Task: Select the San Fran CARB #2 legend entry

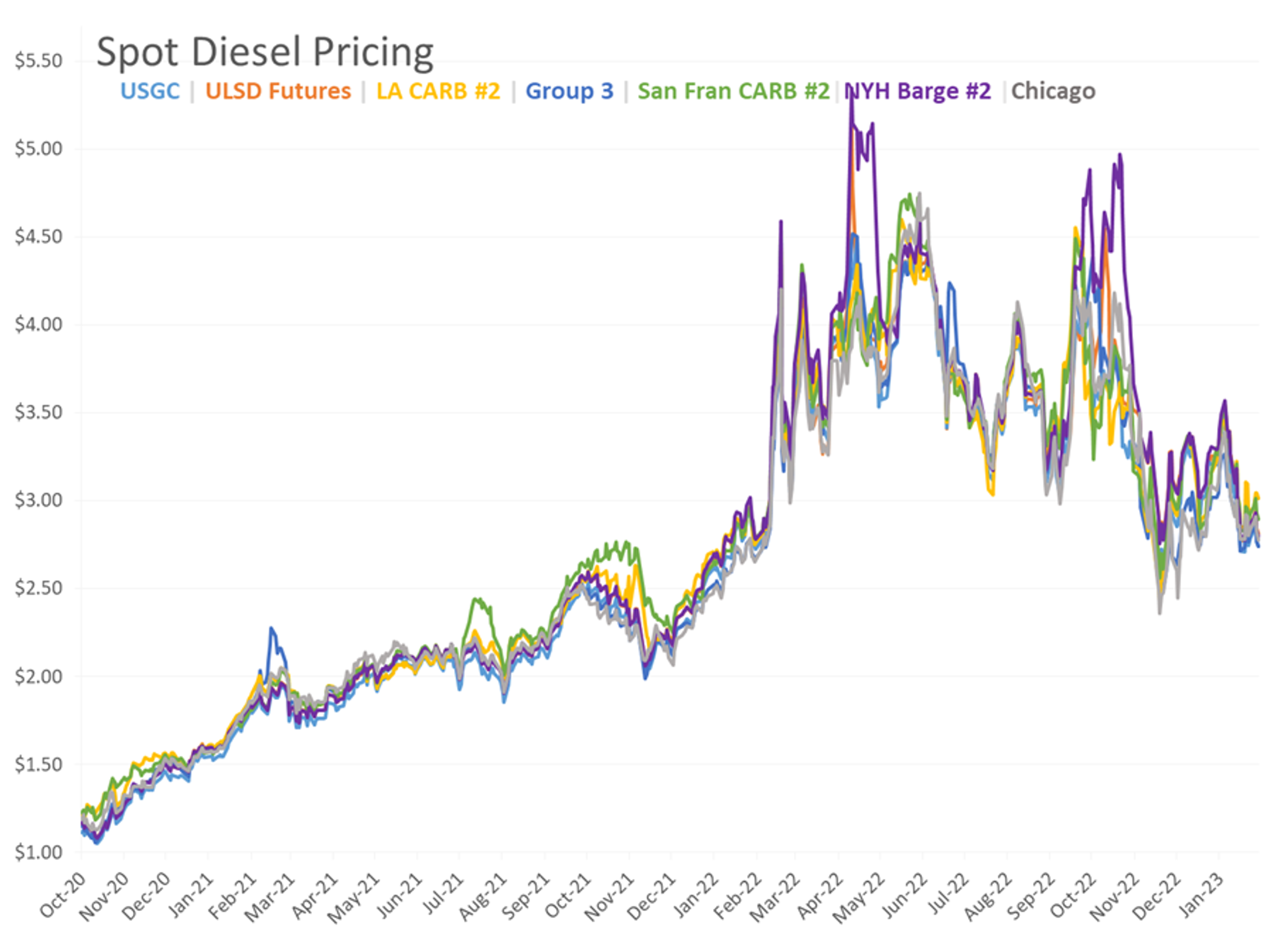Action: click(x=734, y=92)
